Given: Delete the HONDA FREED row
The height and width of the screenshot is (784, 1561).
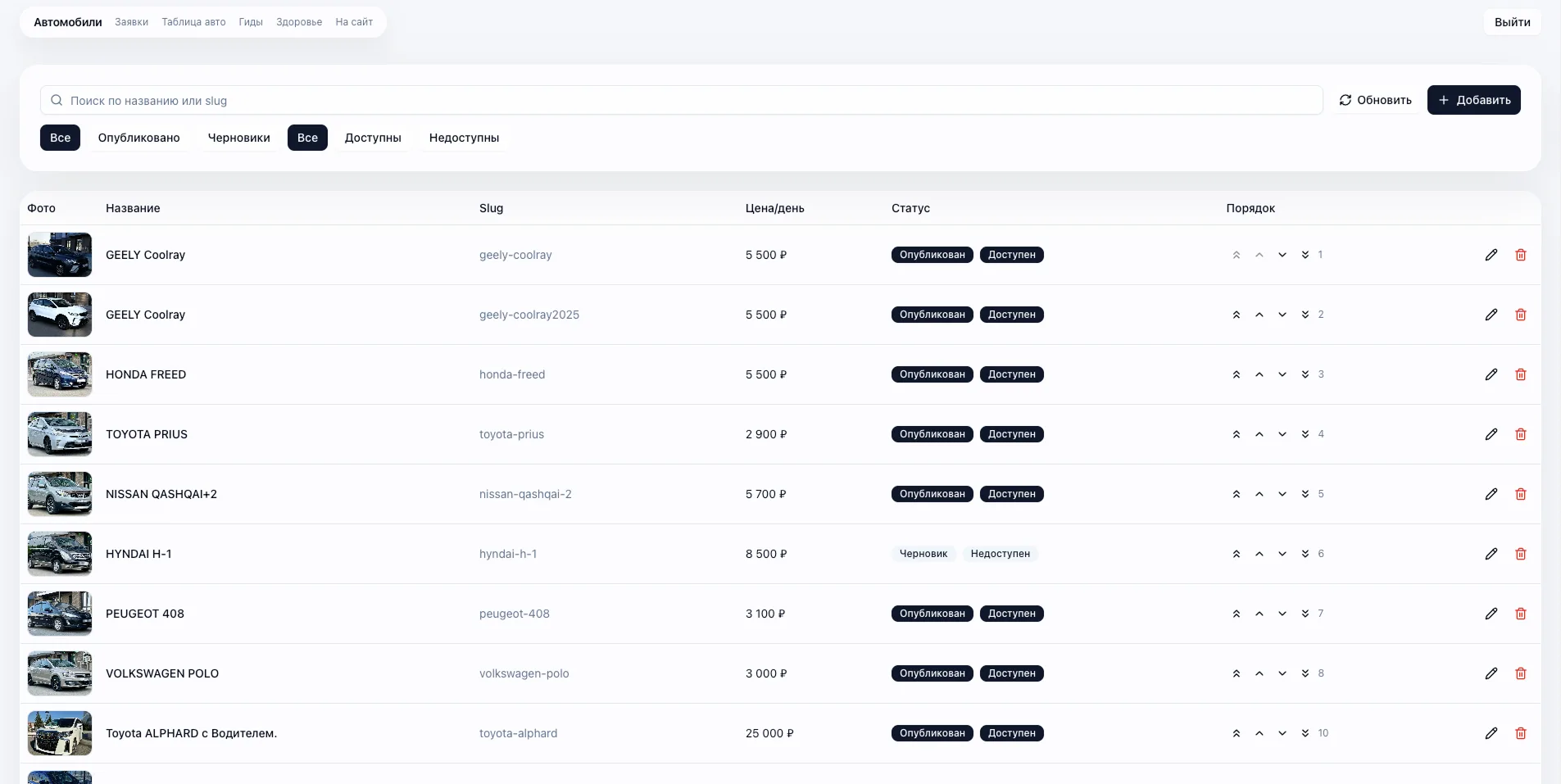Looking at the screenshot, I should 1521,374.
